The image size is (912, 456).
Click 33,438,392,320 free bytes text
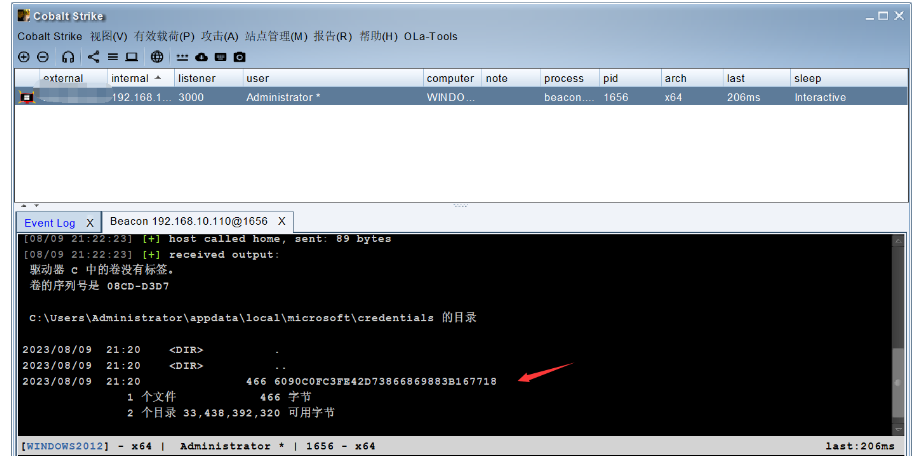pos(232,413)
